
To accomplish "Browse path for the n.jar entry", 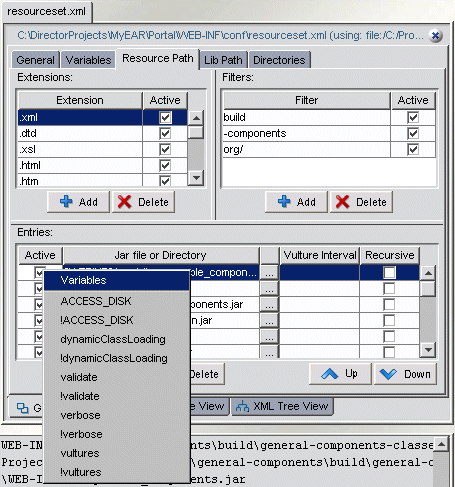I will point(269,321).
